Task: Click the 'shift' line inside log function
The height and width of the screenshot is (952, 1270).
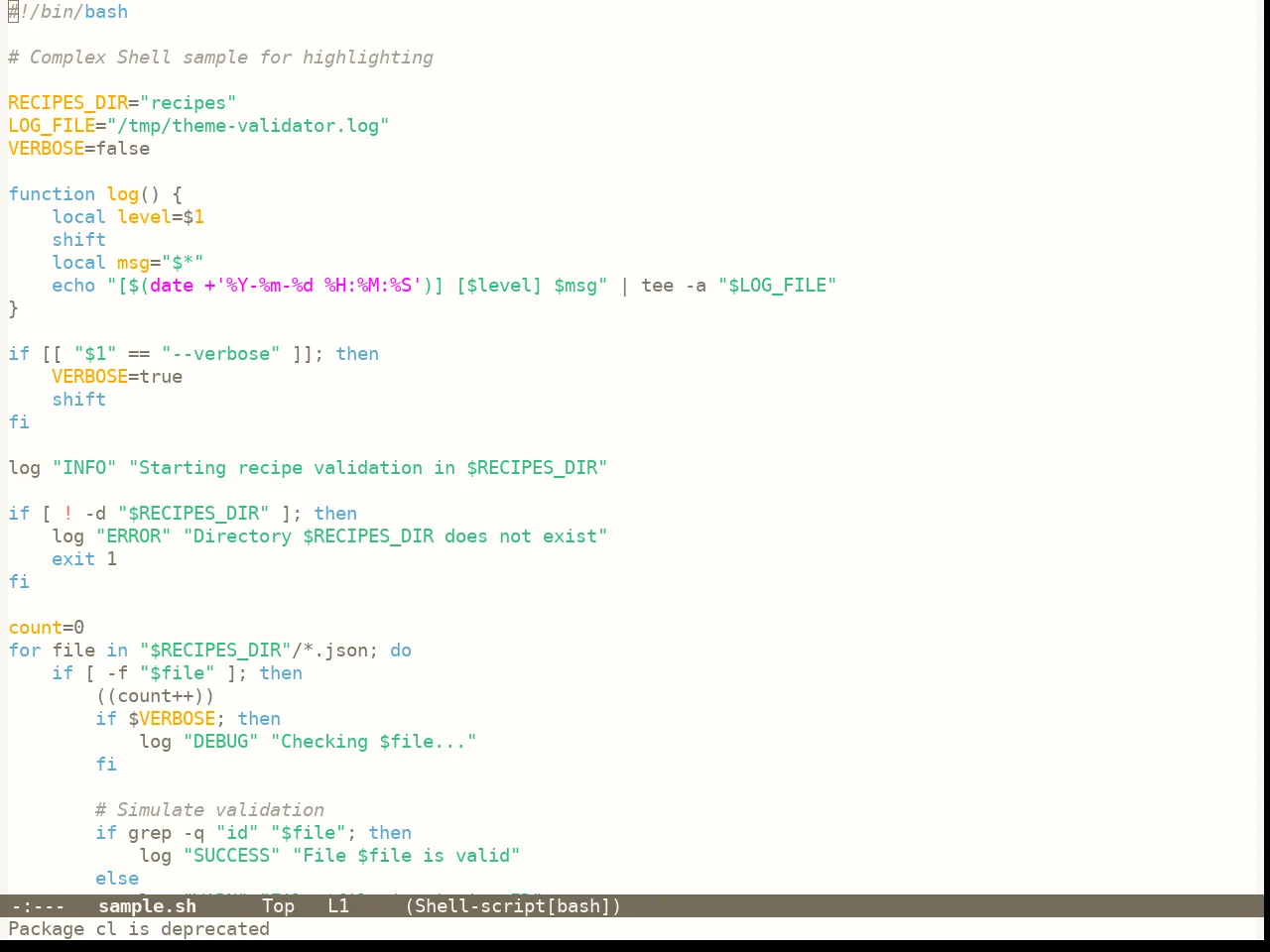Action: [79, 240]
